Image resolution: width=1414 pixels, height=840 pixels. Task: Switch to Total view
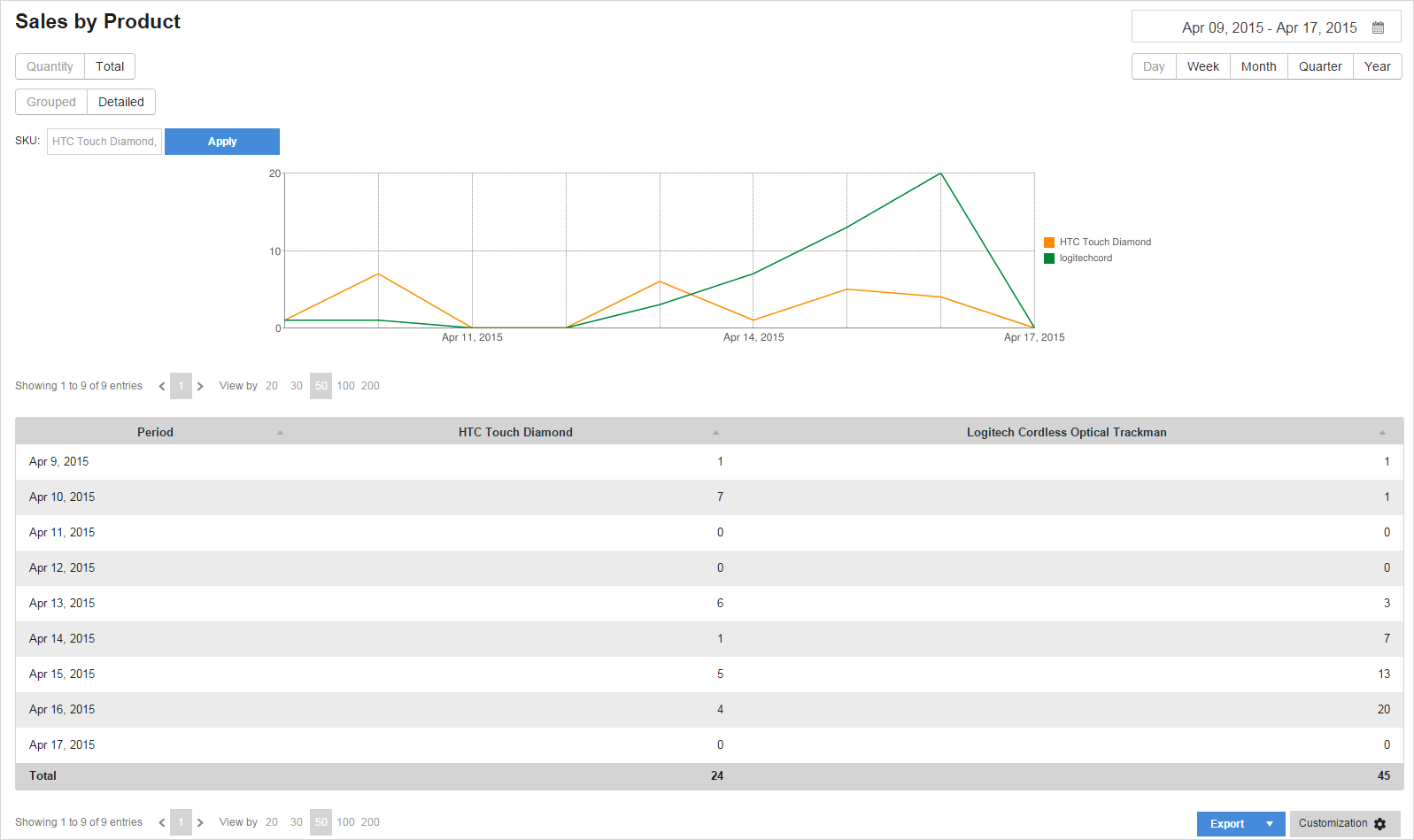(110, 66)
